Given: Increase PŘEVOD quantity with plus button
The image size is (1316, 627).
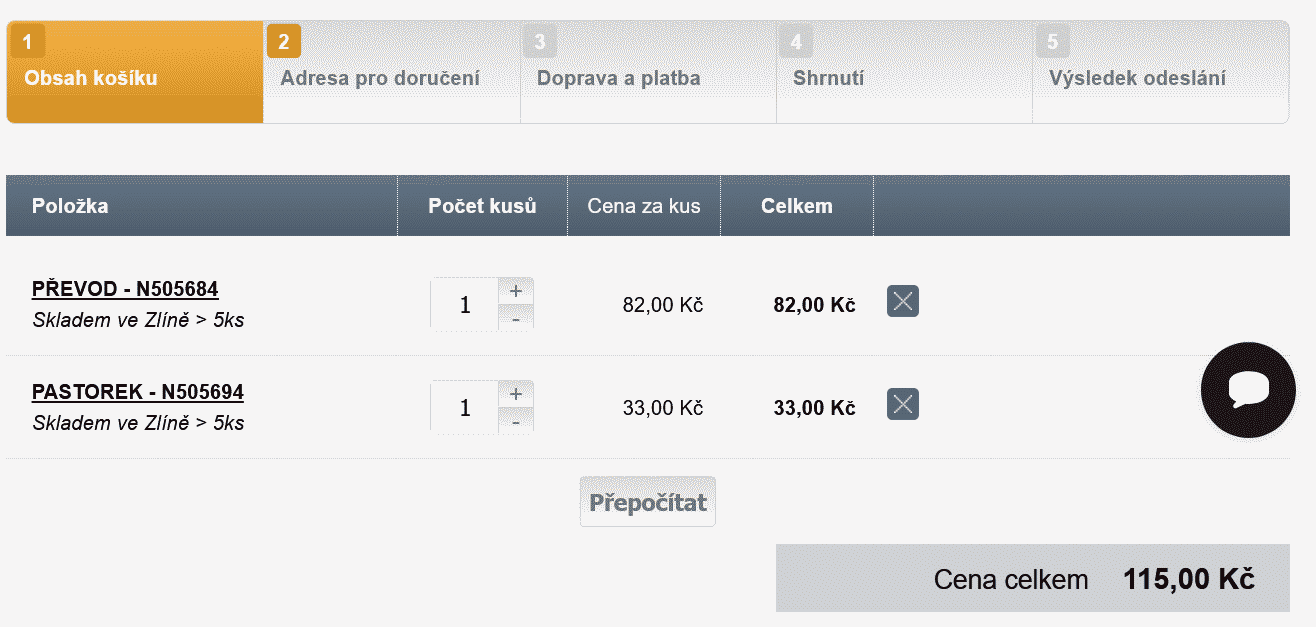Looking at the screenshot, I should tap(516, 291).
